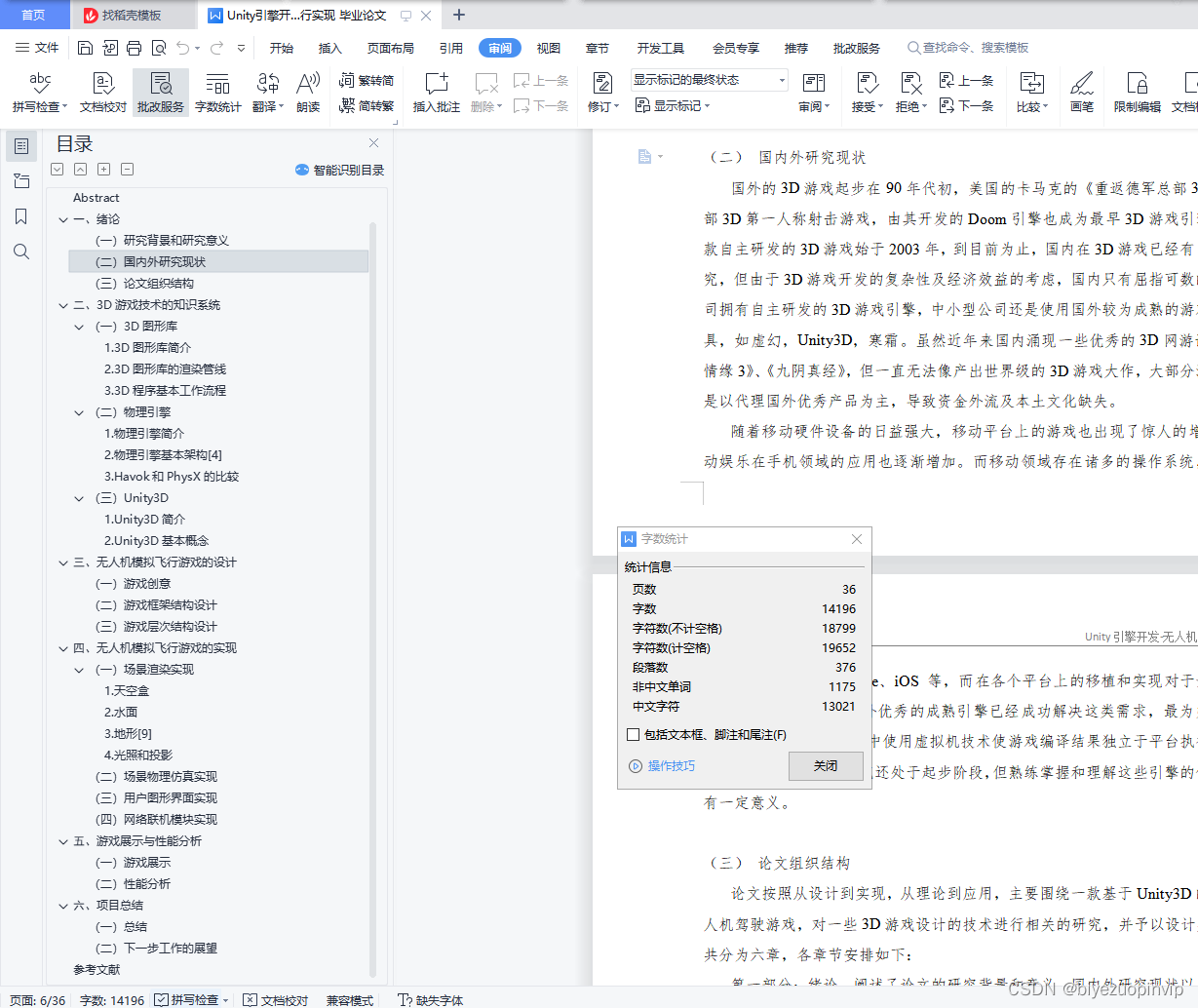Image resolution: width=1198 pixels, height=1008 pixels.
Task: Open the 拼写检查 spell check tool
Action: coord(40,93)
